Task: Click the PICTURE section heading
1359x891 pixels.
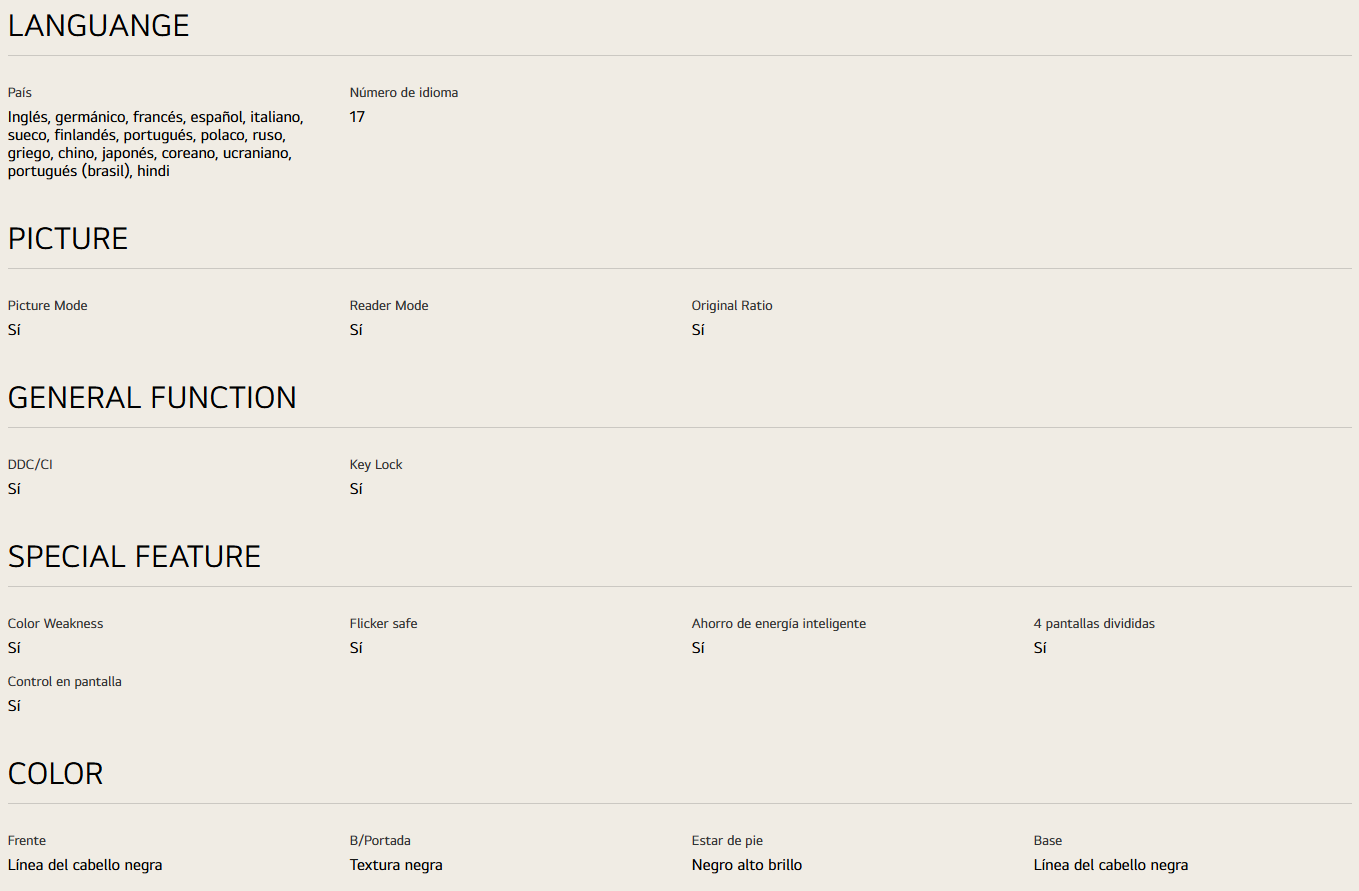Action: (x=68, y=239)
